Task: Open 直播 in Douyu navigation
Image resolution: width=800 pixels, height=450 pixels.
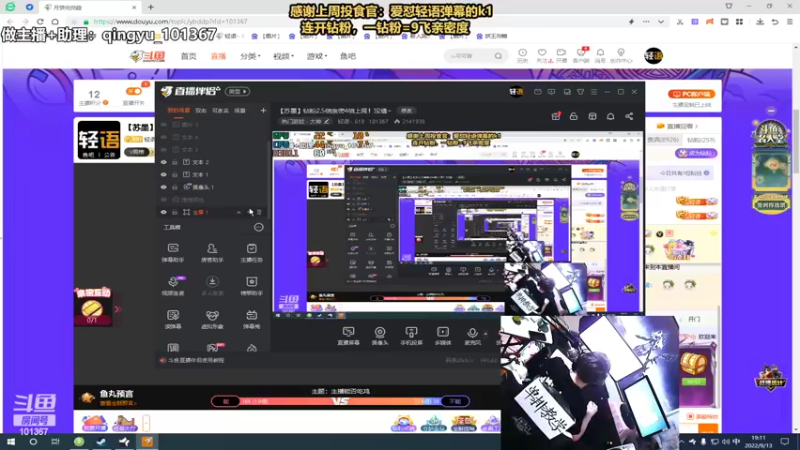Action: [218, 56]
